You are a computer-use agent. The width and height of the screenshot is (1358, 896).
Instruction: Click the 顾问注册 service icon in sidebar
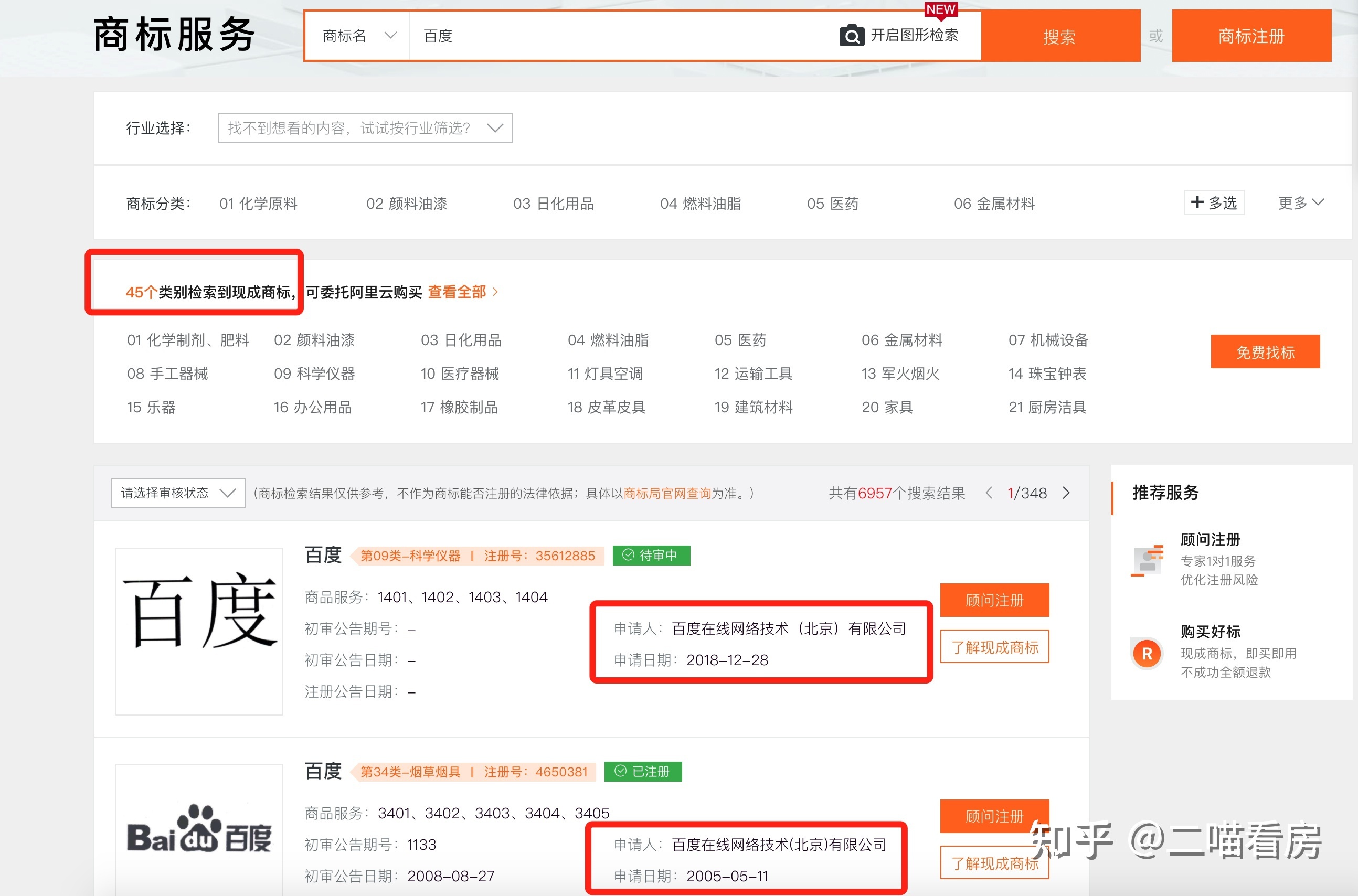click(1147, 561)
